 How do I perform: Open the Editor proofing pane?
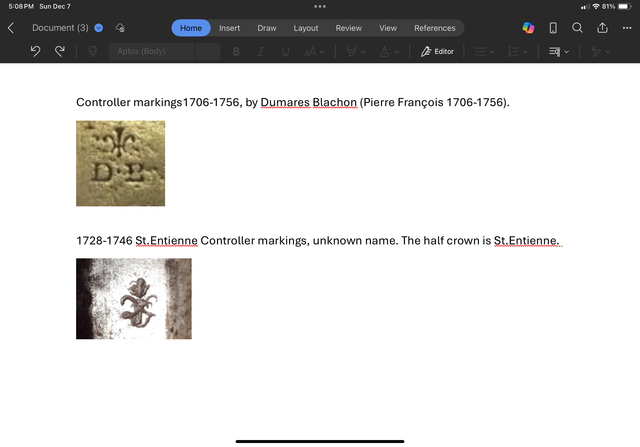pos(437,51)
